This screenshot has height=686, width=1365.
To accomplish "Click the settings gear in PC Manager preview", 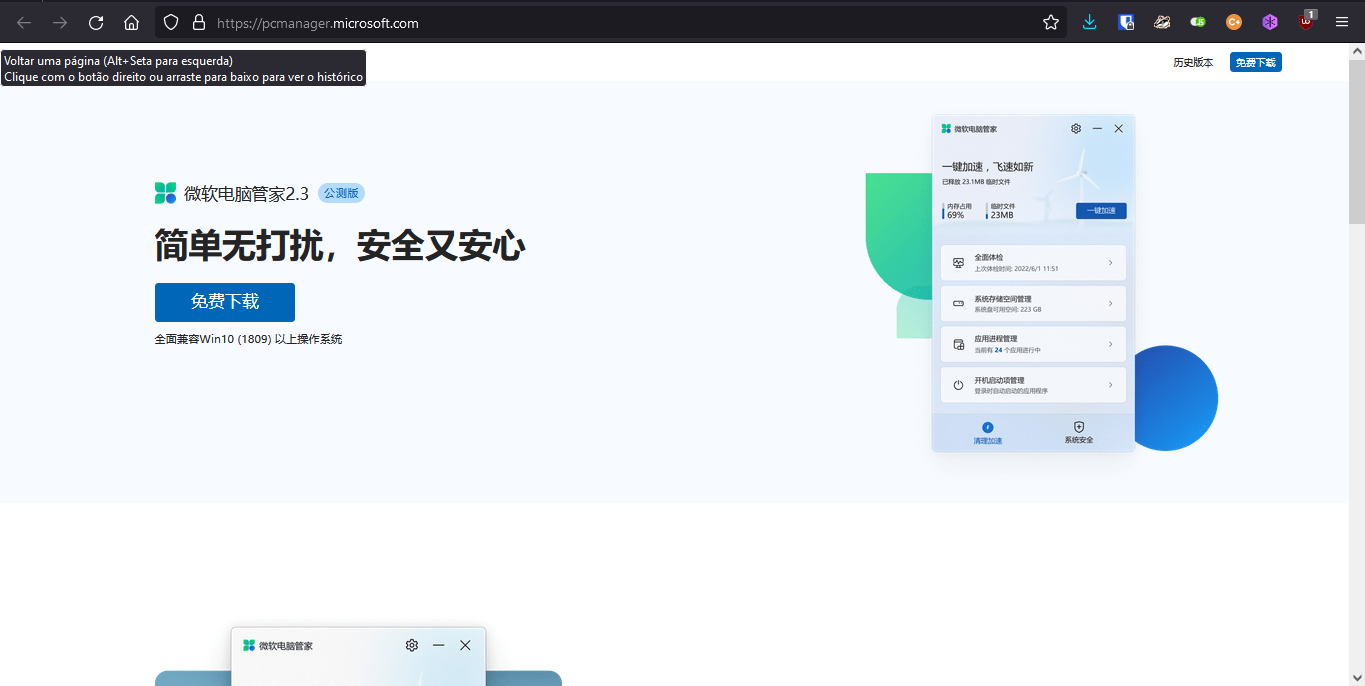I will [x=1076, y=129].
